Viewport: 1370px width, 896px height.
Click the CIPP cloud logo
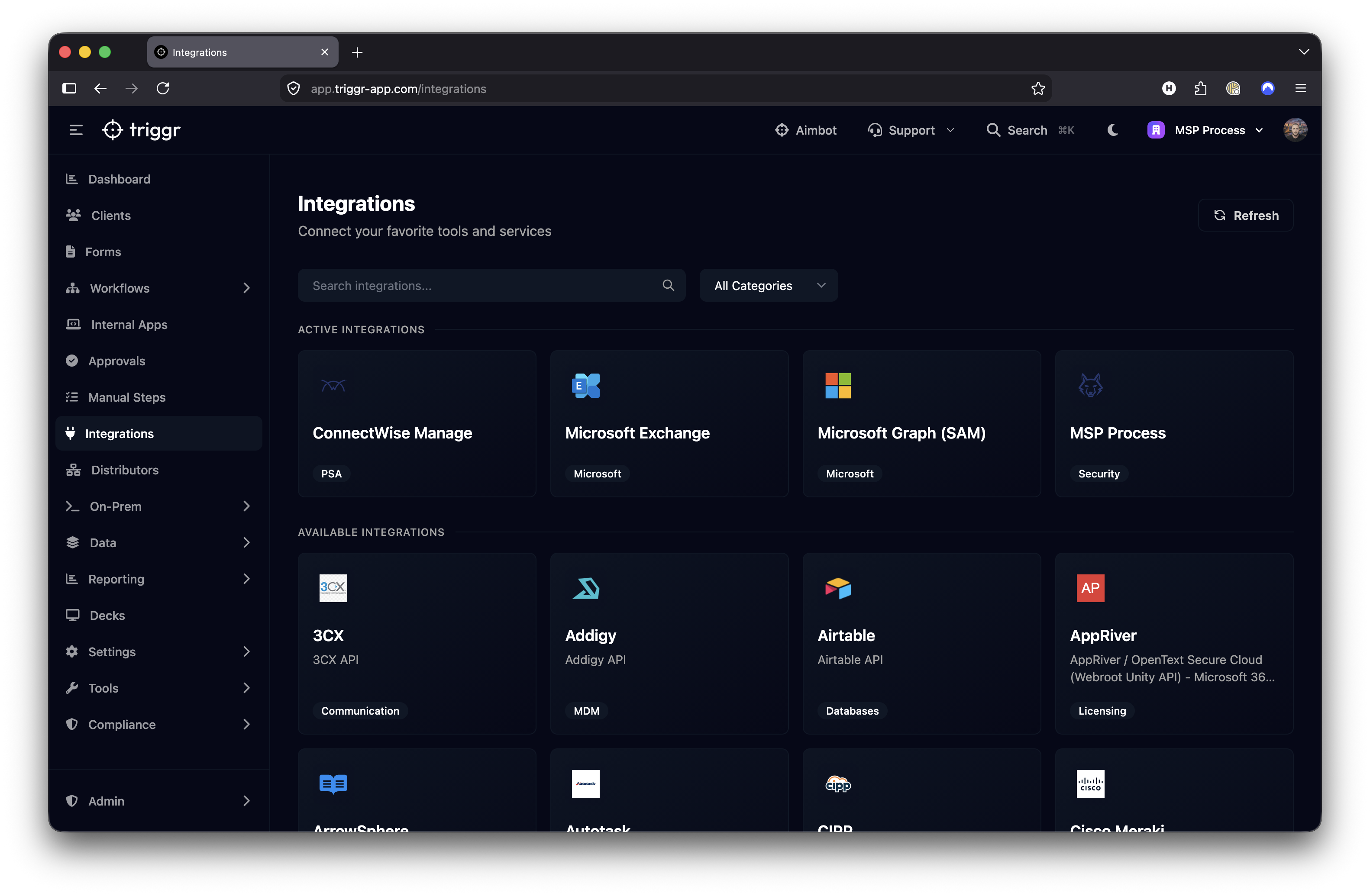(838, 784)
